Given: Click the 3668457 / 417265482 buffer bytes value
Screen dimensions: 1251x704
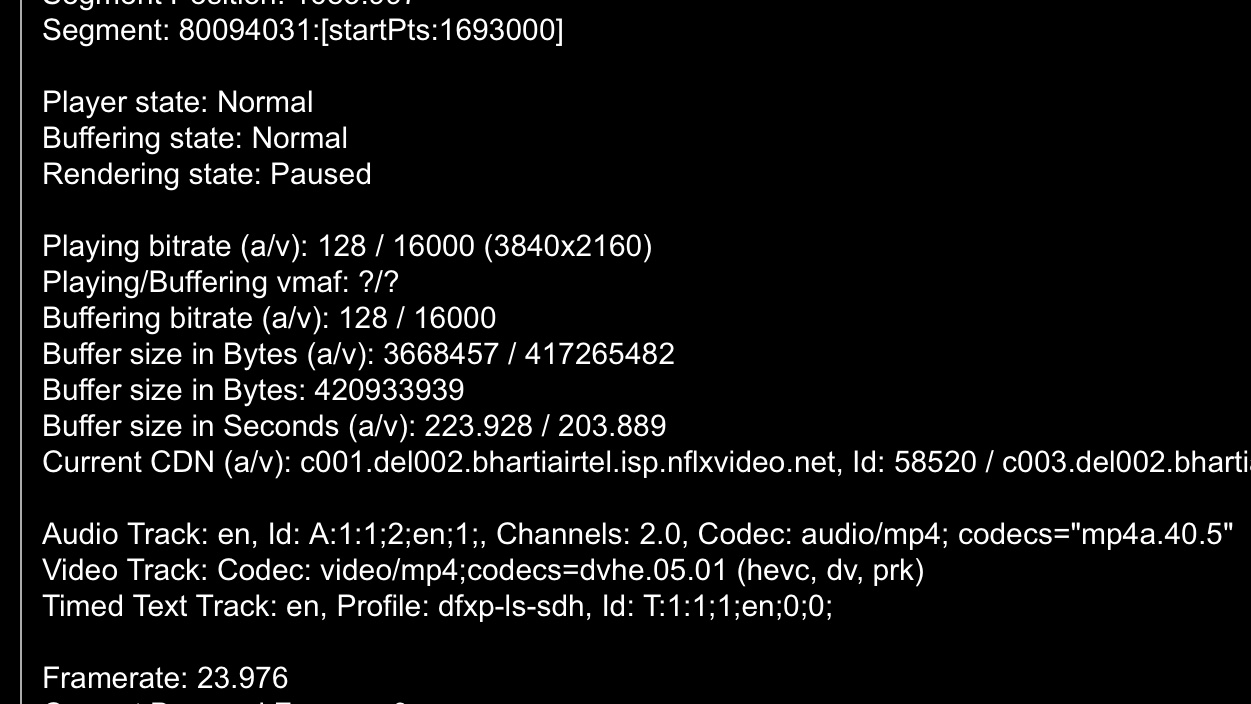Looking at the screenshot, I should click(x=528, y=354).
